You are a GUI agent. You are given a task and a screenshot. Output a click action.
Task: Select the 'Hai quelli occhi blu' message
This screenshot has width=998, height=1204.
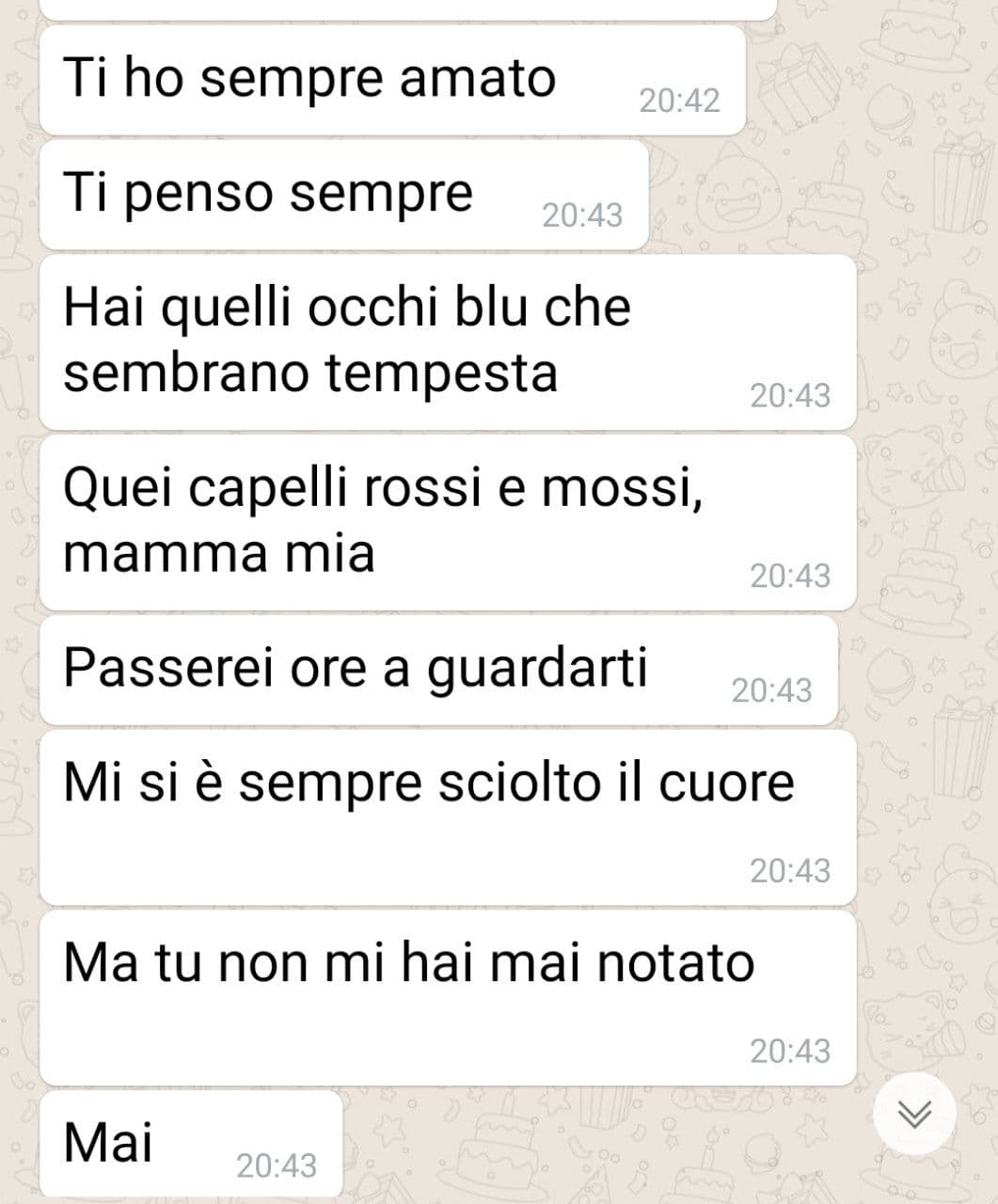tap(448, 342)
